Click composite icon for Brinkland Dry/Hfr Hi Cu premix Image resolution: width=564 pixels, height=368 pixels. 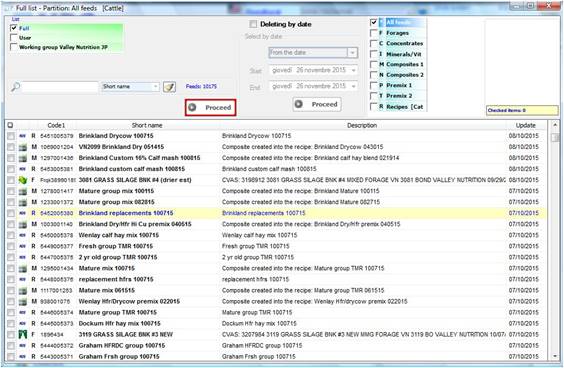click(x=23, y=224)
